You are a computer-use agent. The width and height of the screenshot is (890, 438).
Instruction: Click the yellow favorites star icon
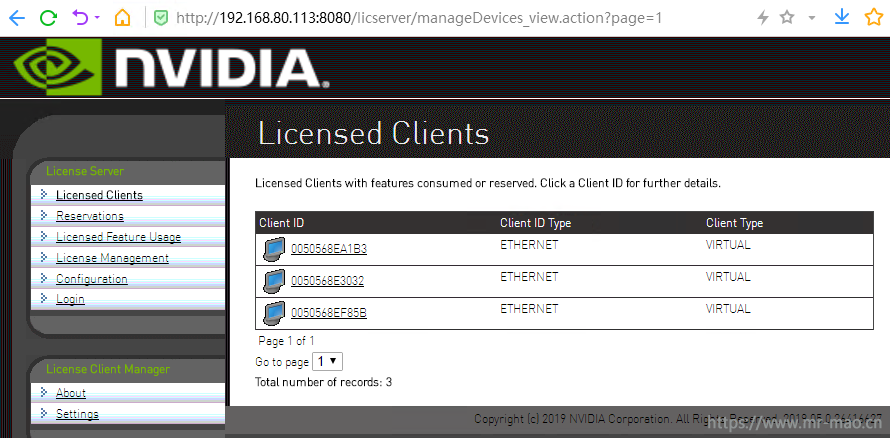874,18
